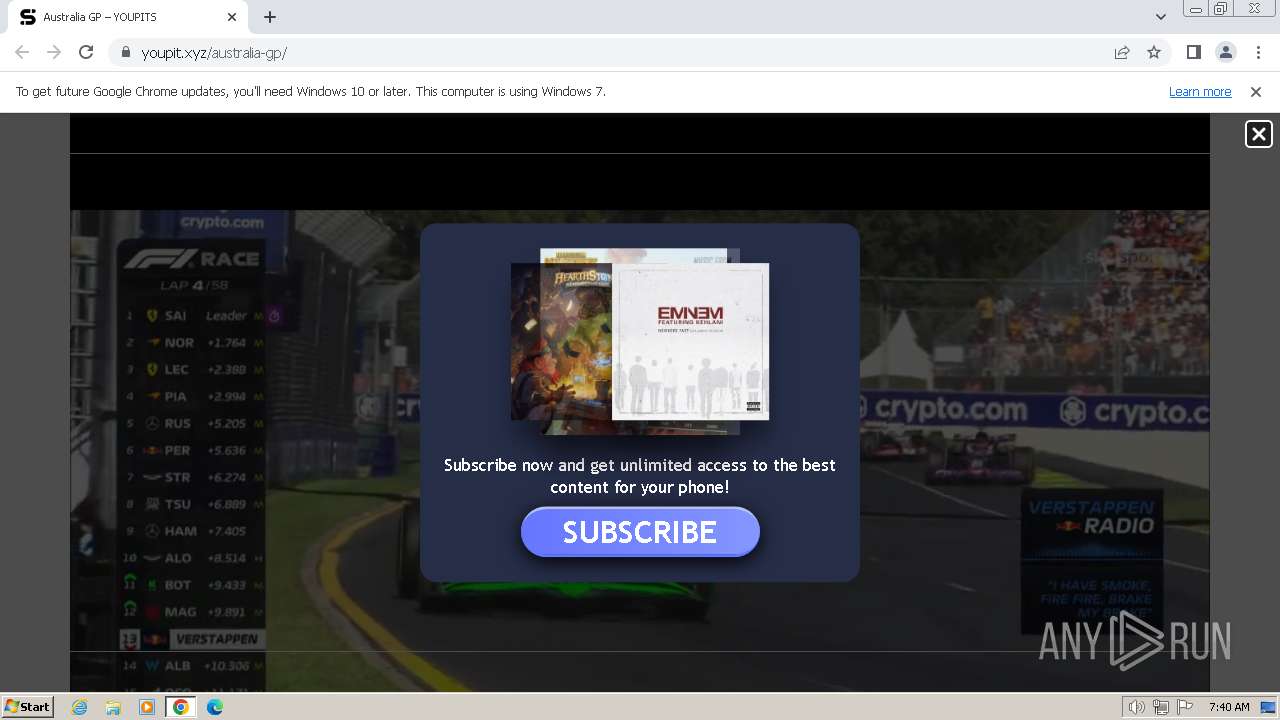Launch Microsoft Edge from taskbar

tap(215, 707)
